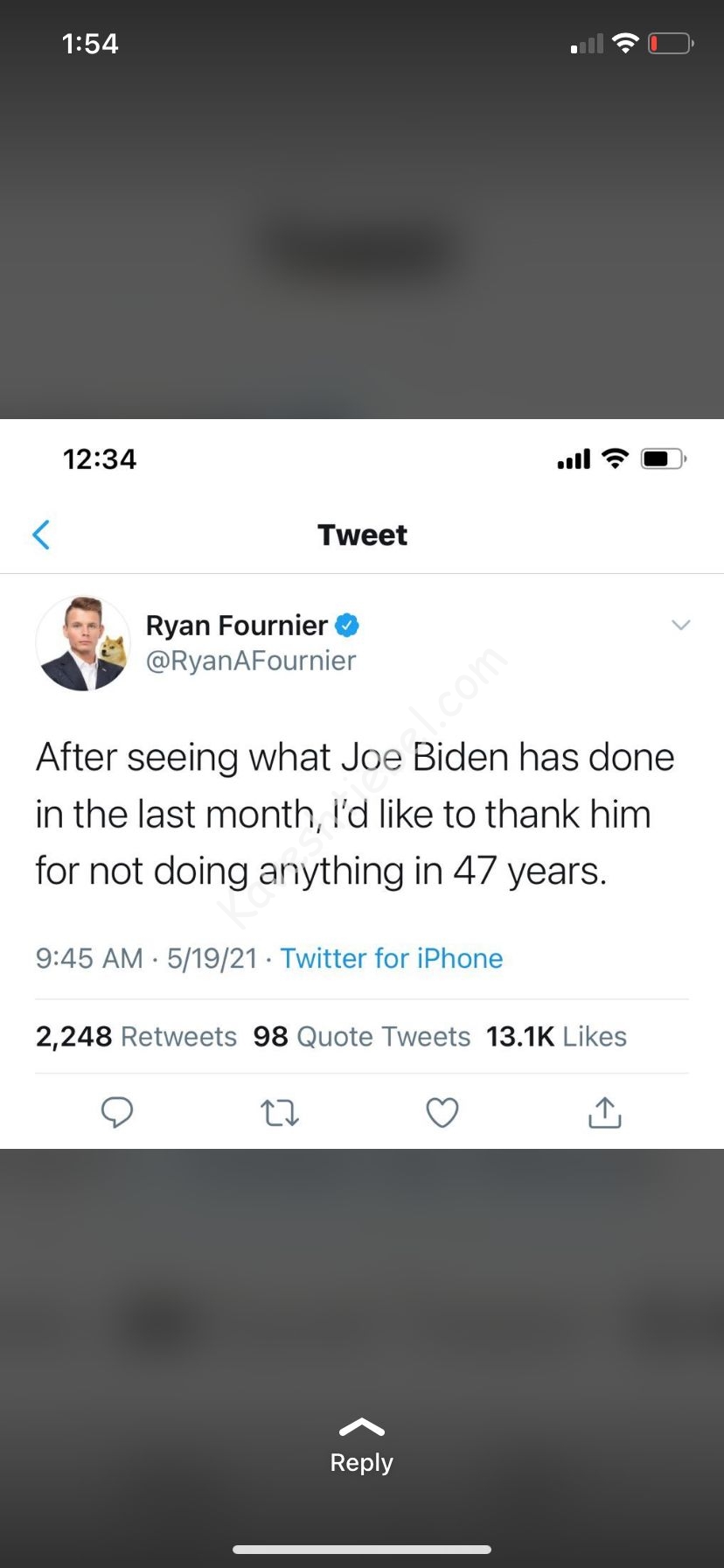This screenshot has height=1568, width=724.
Task: Tap the blue back arrow
Action: [41, 534]
